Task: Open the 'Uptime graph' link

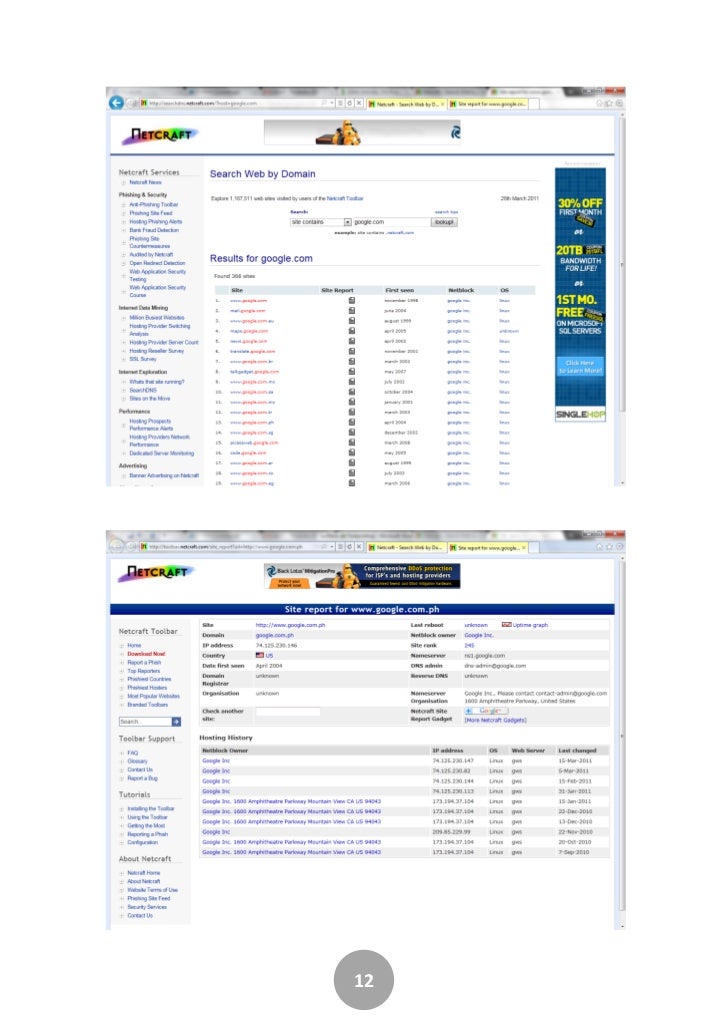Action: pos(530,625)
